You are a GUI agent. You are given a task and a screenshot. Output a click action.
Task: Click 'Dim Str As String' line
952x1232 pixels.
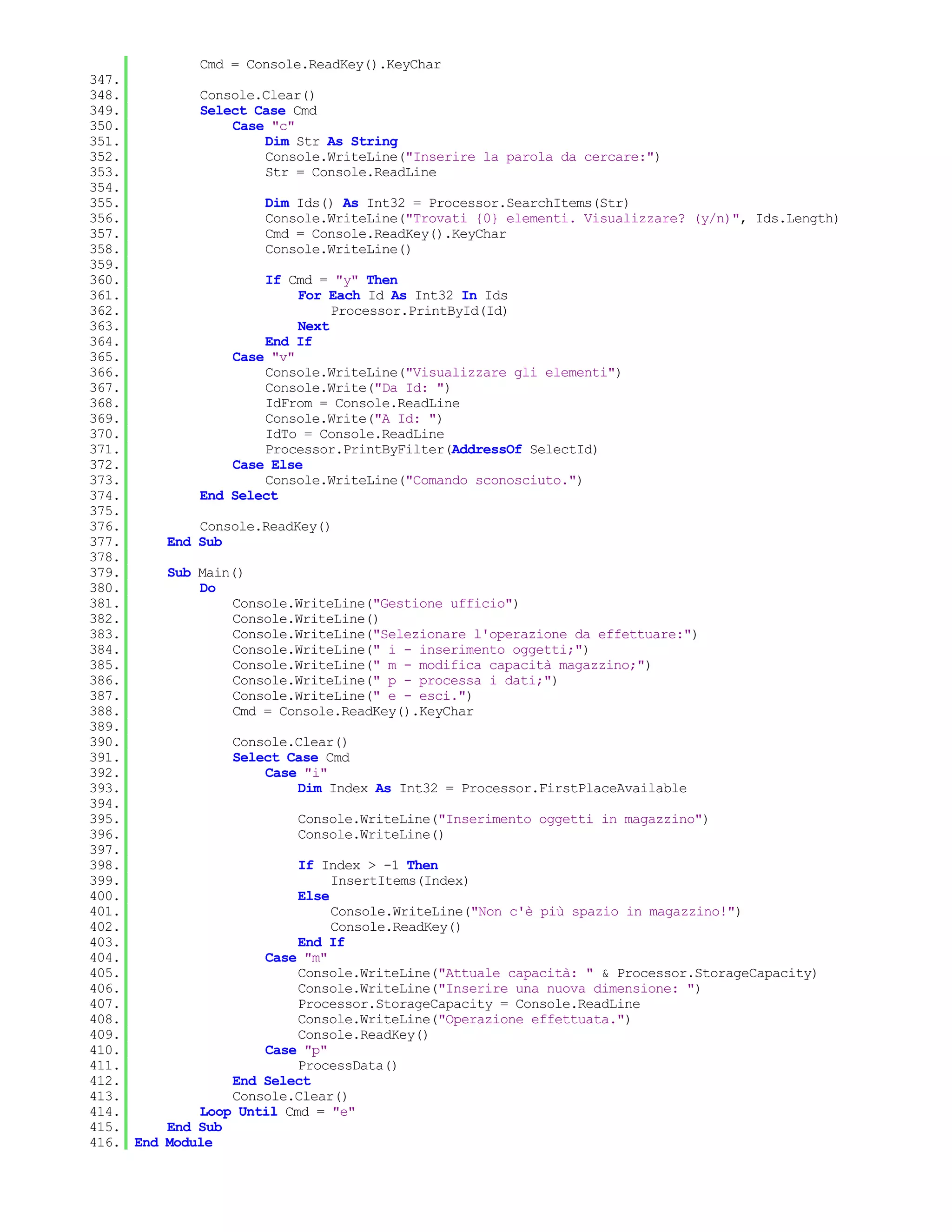331,142
